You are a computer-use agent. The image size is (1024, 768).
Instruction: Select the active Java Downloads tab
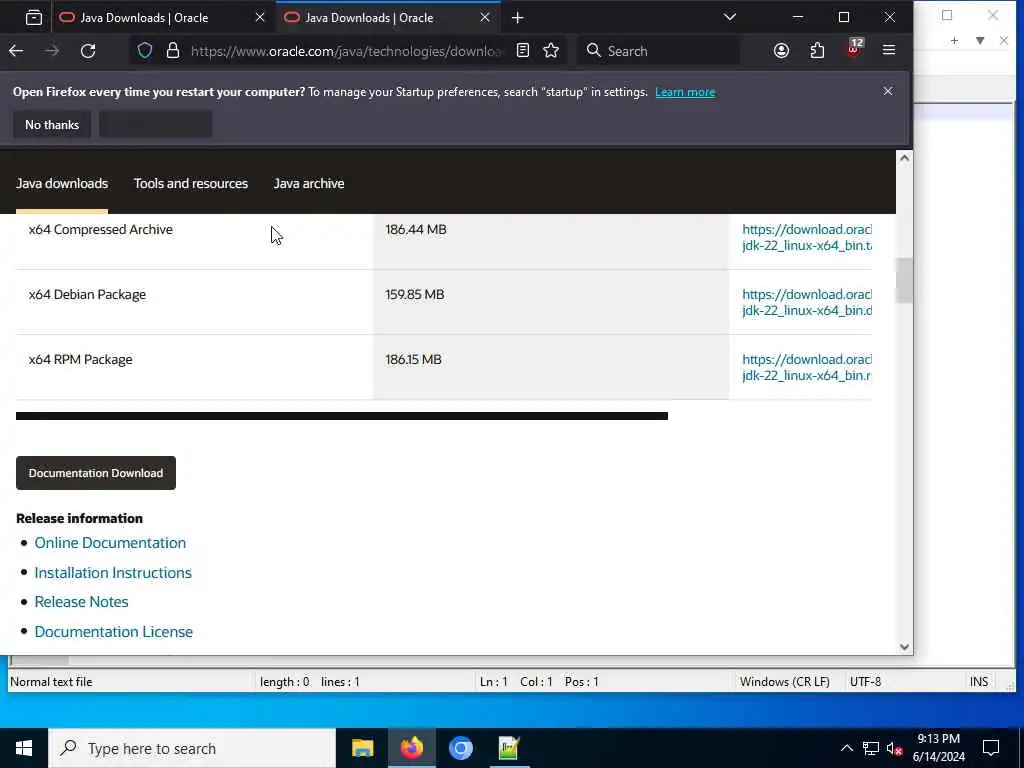[x=389, y=18]
